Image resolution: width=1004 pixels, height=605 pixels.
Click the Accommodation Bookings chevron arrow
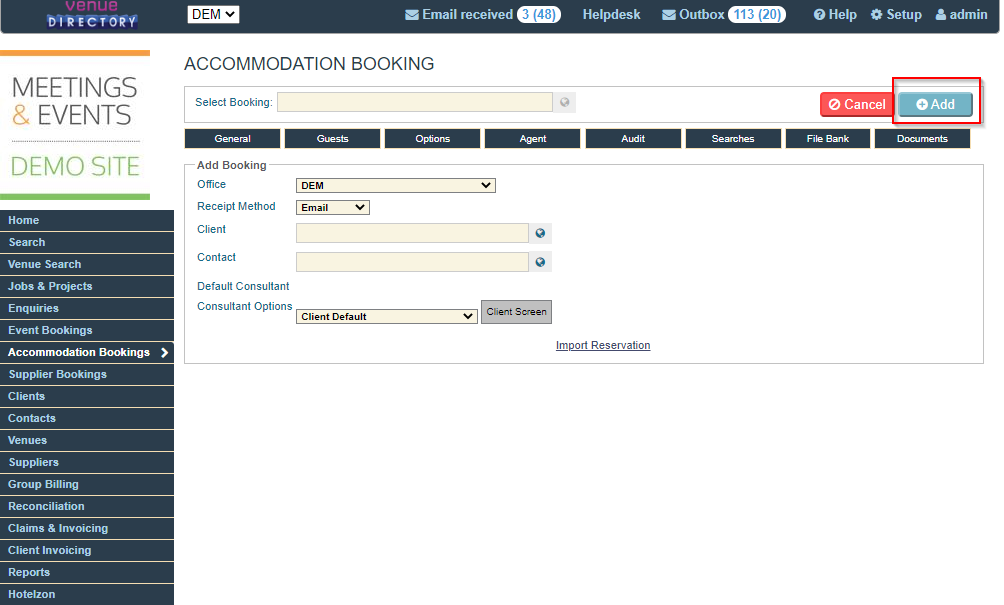pos(165,352)
